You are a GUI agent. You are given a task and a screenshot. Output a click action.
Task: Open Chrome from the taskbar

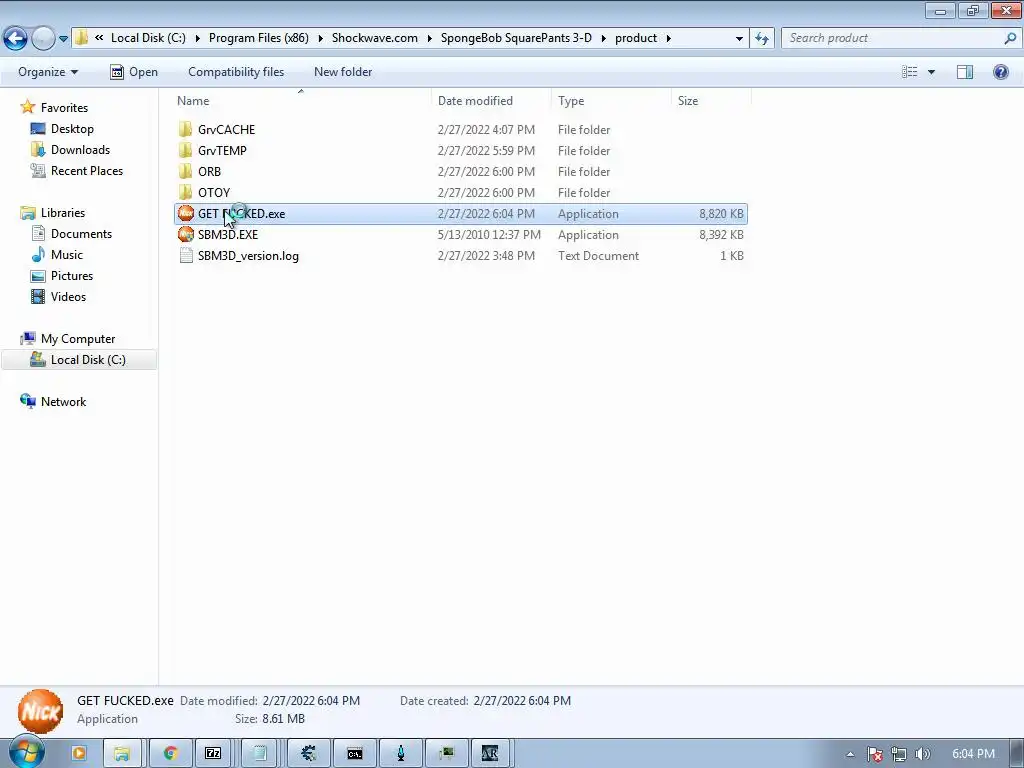pos(170,753)
